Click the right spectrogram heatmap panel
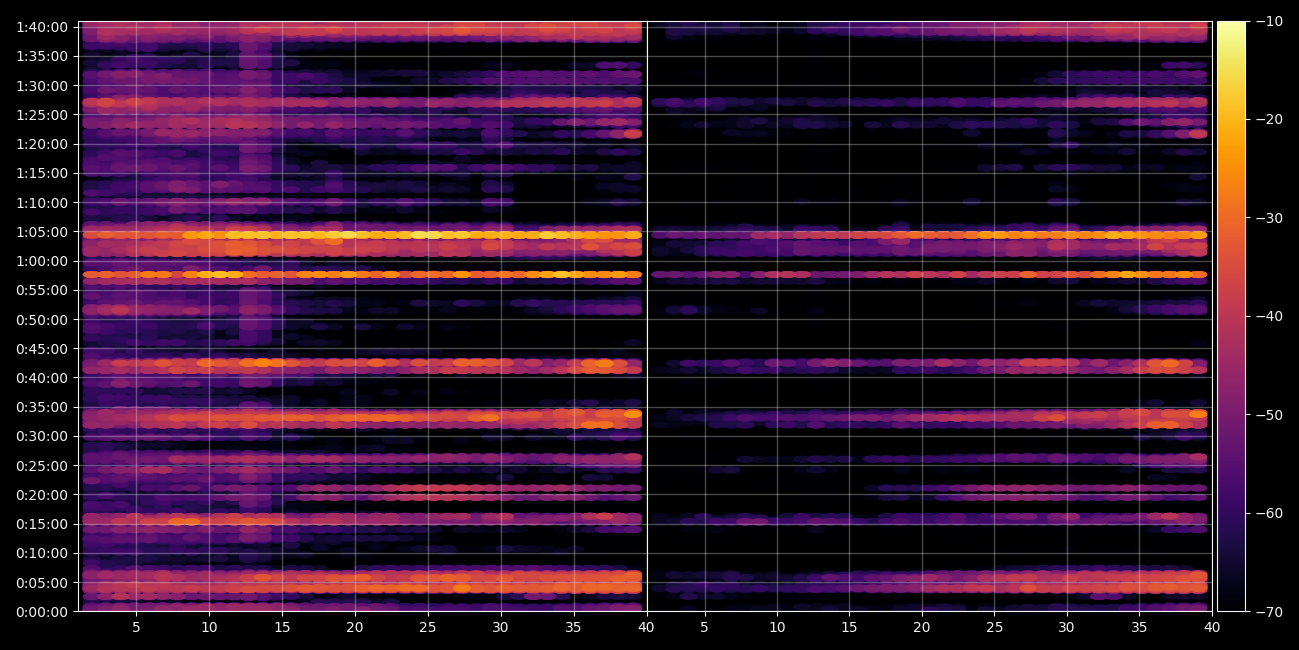This screenshot has height=650, width=1299. [929, 316]
